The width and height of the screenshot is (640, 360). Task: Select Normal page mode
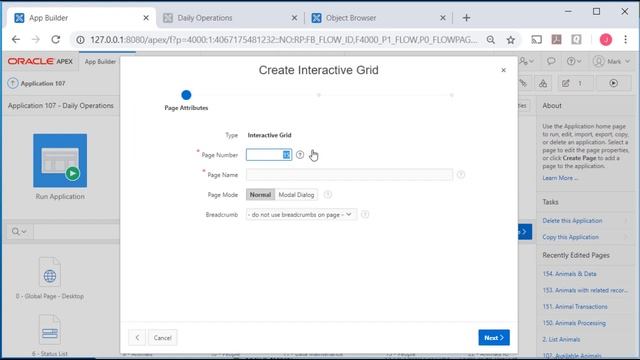pos(260,195)
